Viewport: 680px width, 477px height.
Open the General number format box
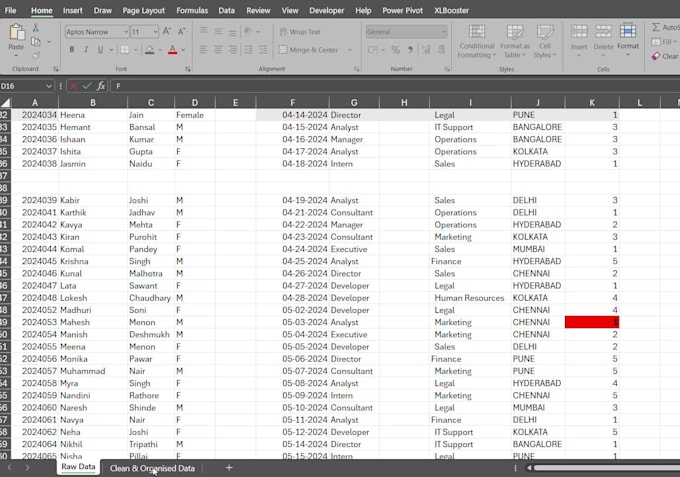(406, 32)
